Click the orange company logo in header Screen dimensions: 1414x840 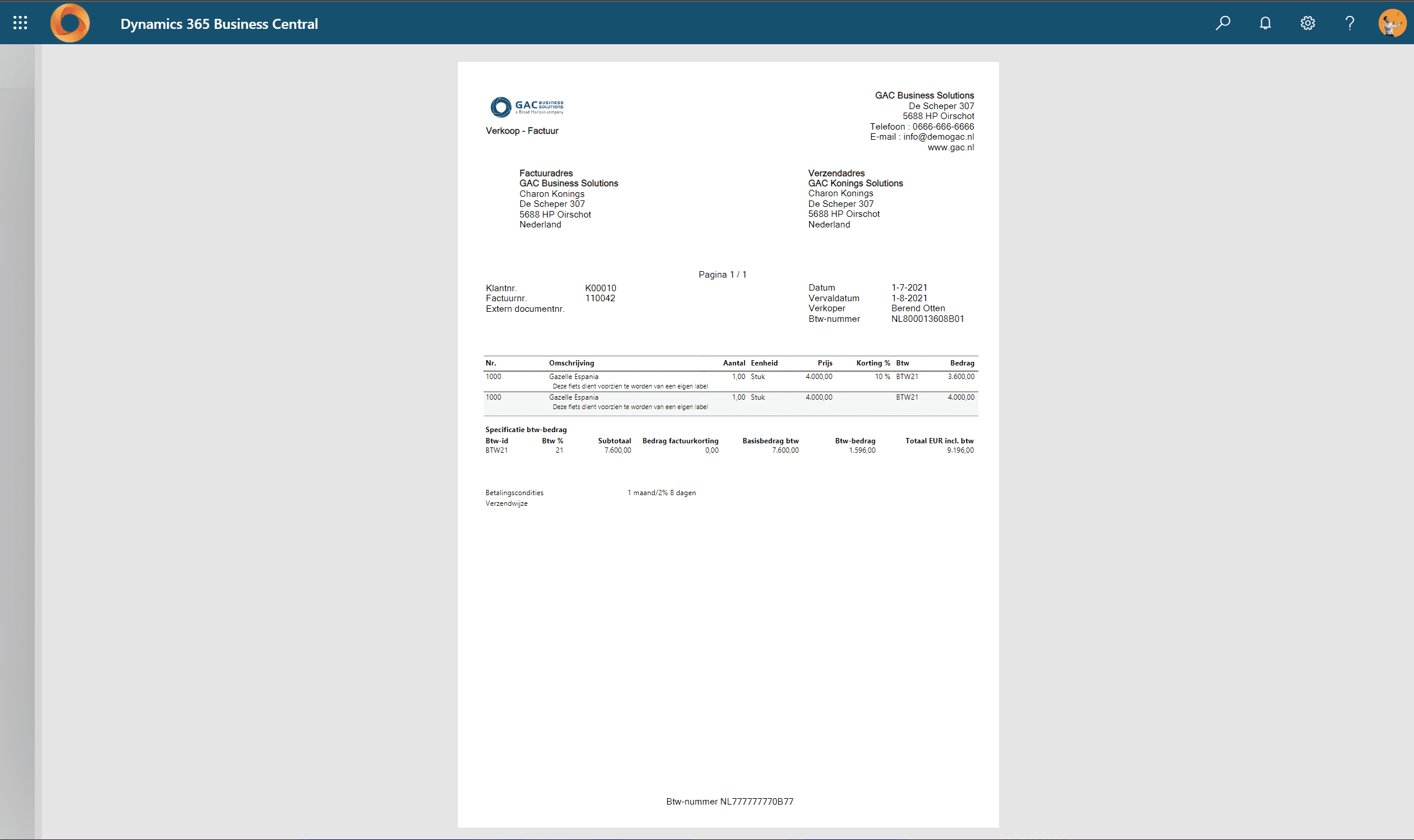click(70, 23)
